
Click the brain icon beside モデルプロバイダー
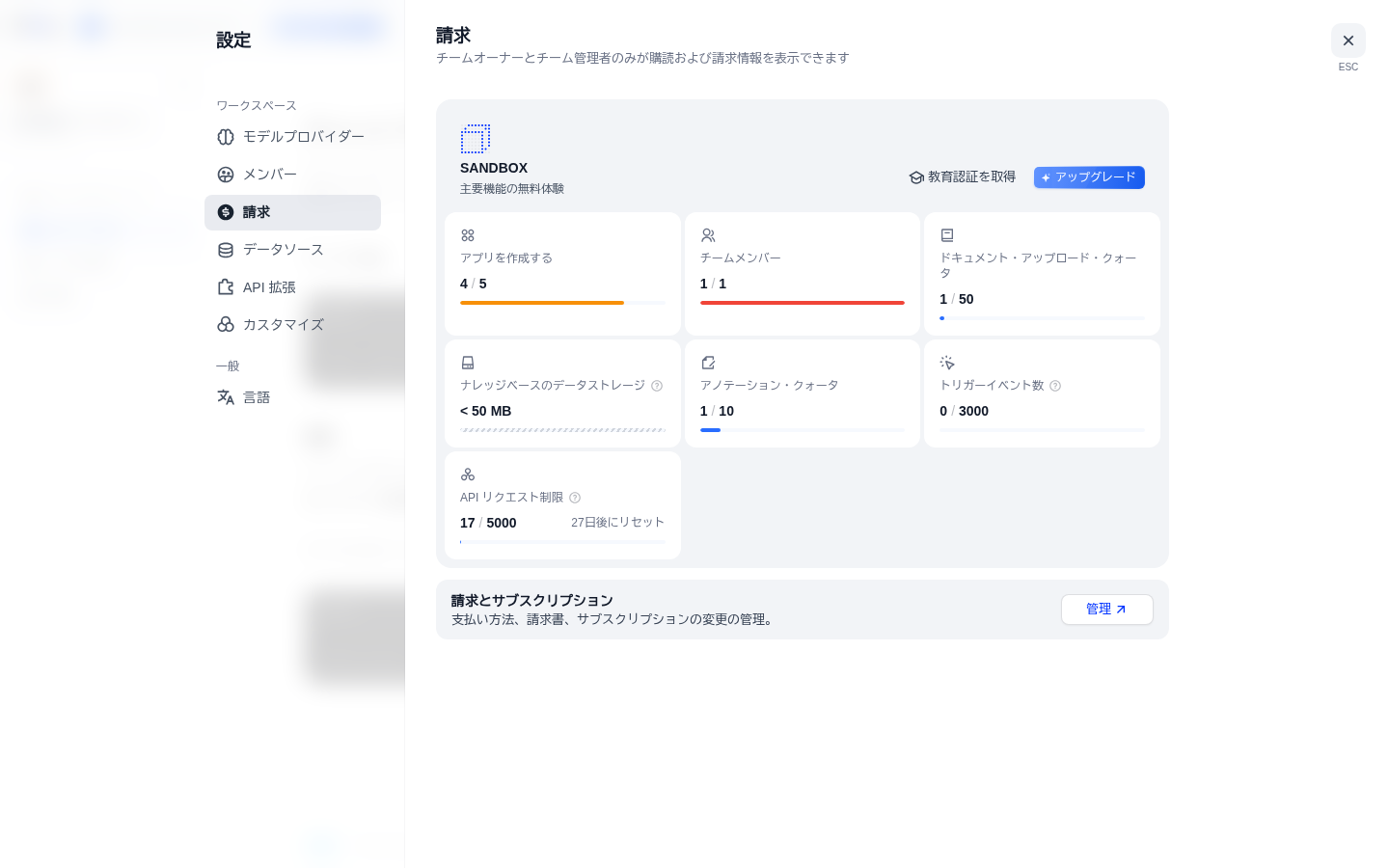(x=226, y=137)
